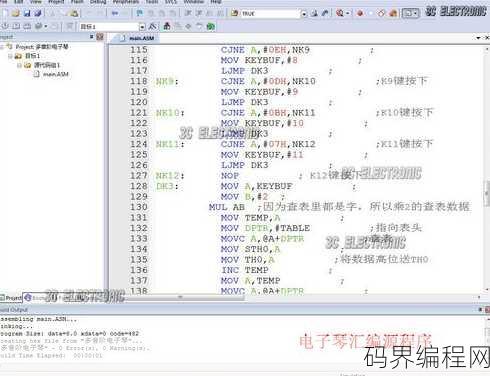
Task: Click the Paste clipboard icon in toolbar
Action: [74, 13]
